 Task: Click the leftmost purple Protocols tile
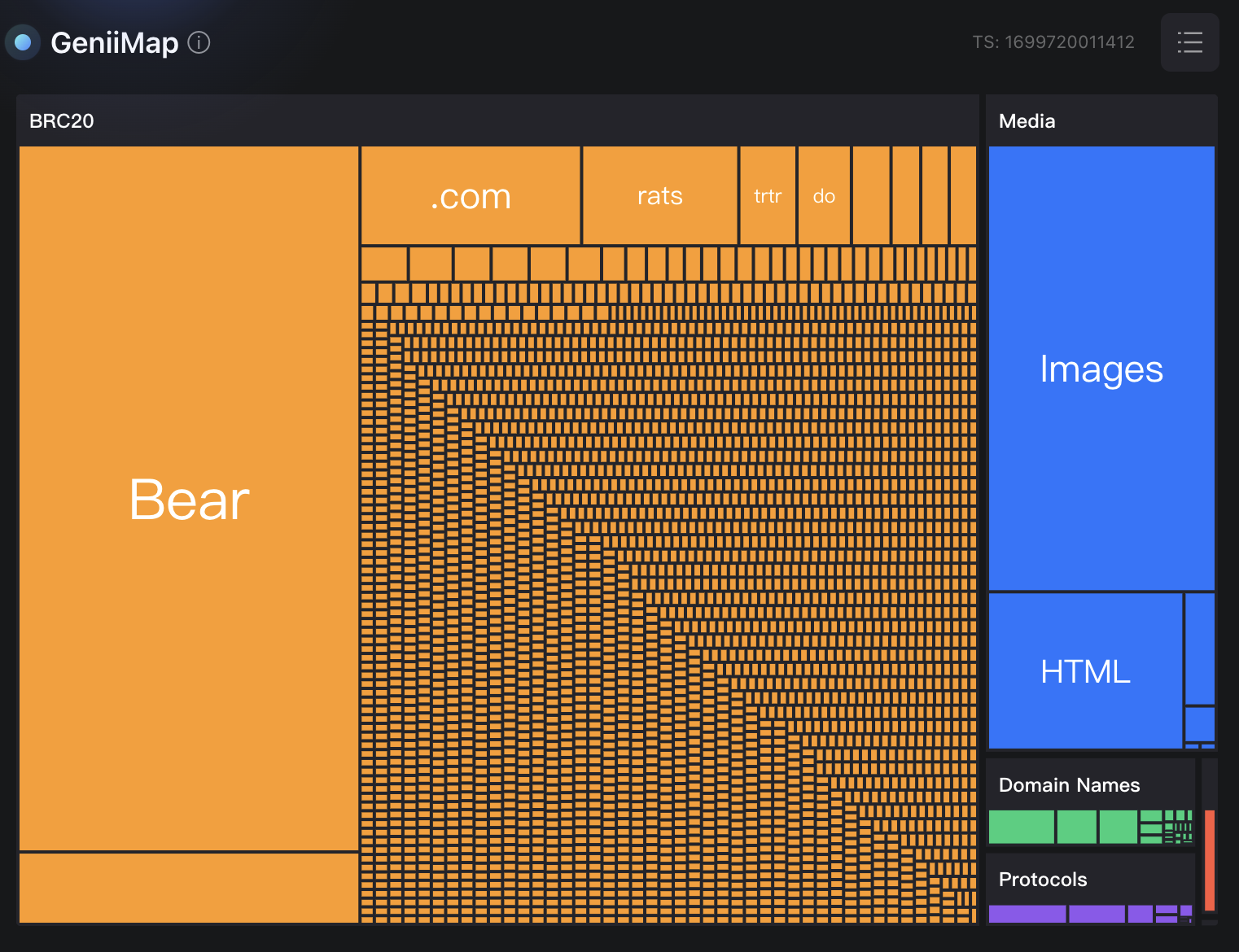pos(1027,915)
